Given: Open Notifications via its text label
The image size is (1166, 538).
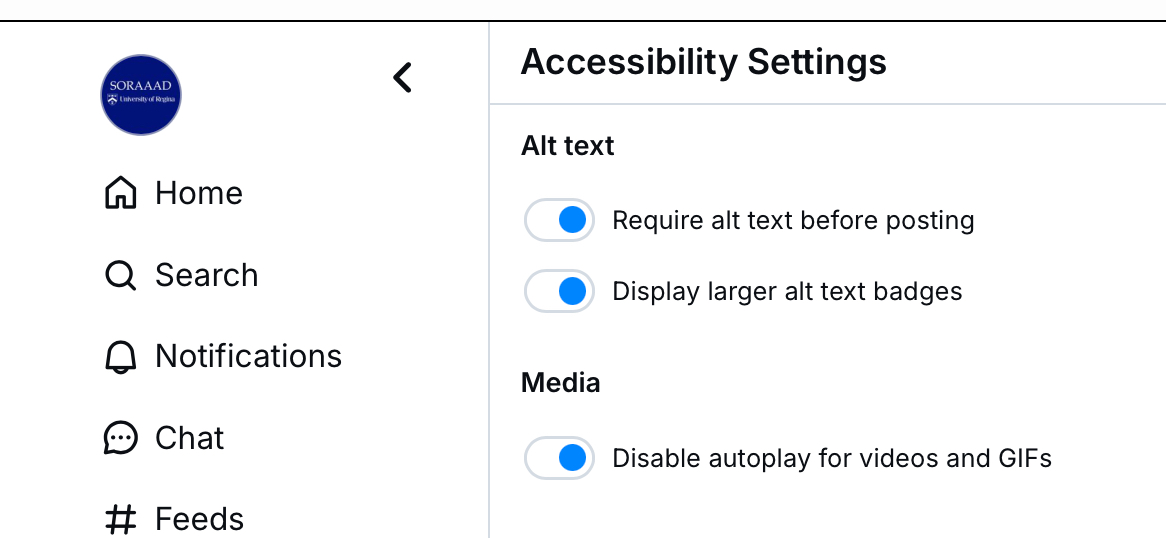Looking at the screenshot, I should [248, 357].
